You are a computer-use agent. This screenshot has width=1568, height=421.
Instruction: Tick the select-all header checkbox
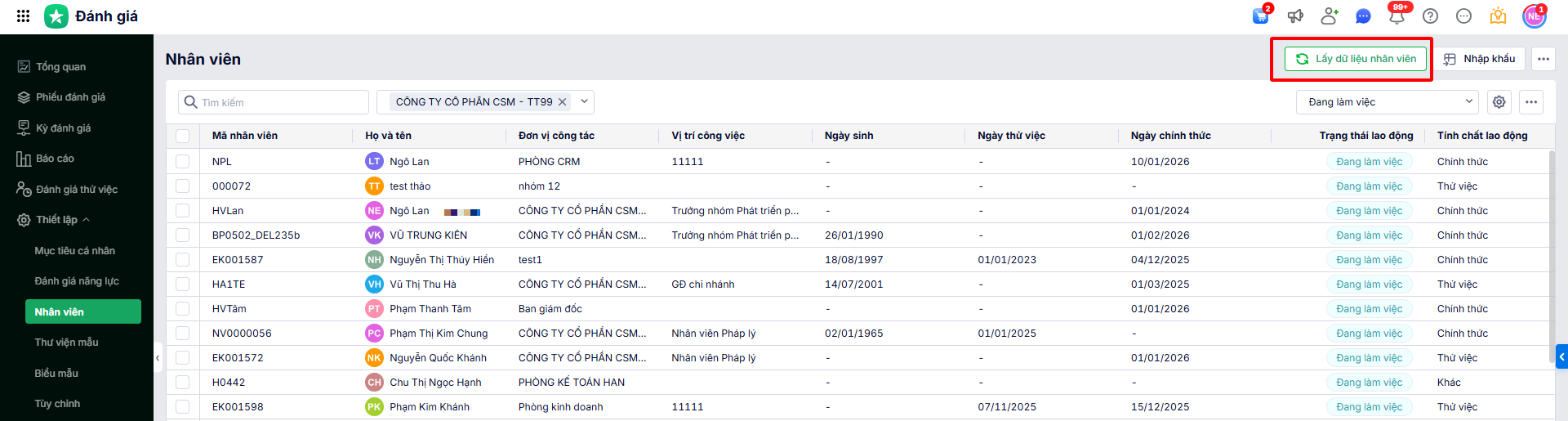pyautogui.click(x=182, y=136)
